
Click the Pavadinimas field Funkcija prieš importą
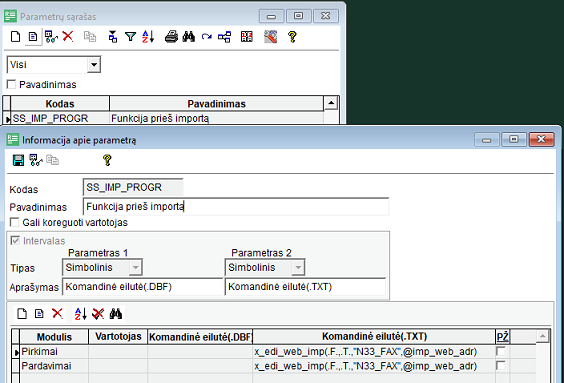click(x=236, y=207)
